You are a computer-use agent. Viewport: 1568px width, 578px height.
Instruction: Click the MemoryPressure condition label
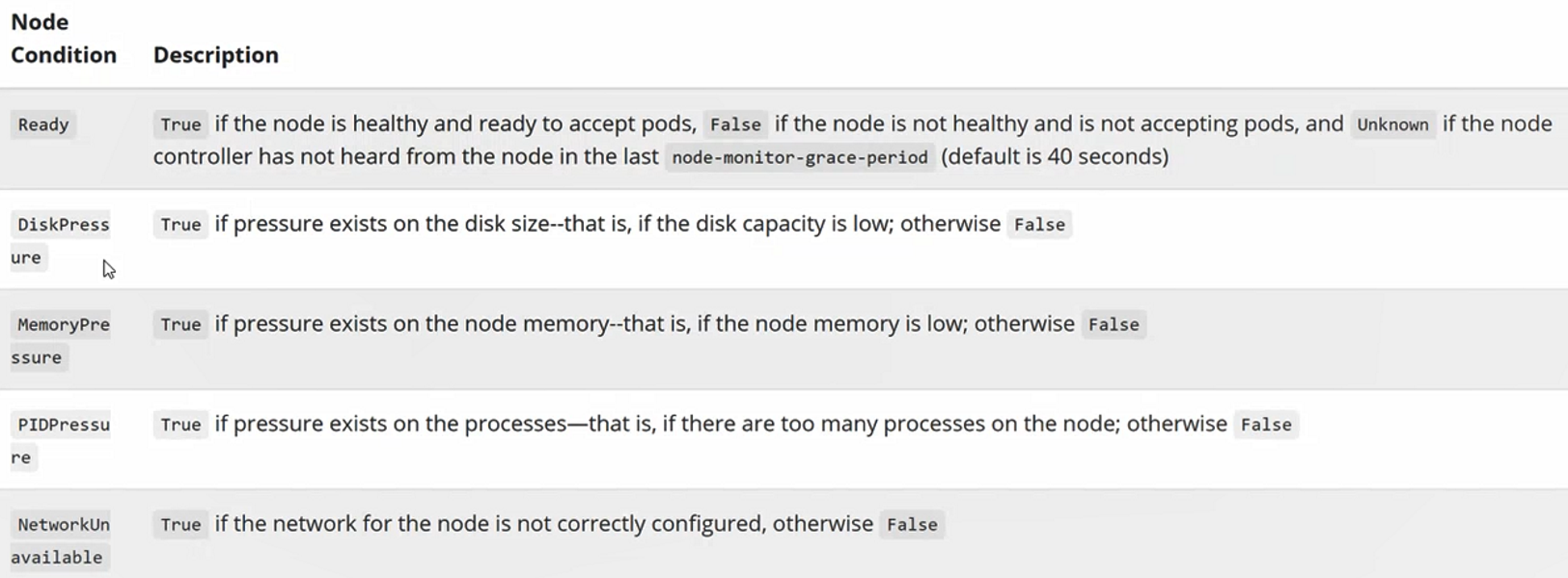(x=61, y=341)
